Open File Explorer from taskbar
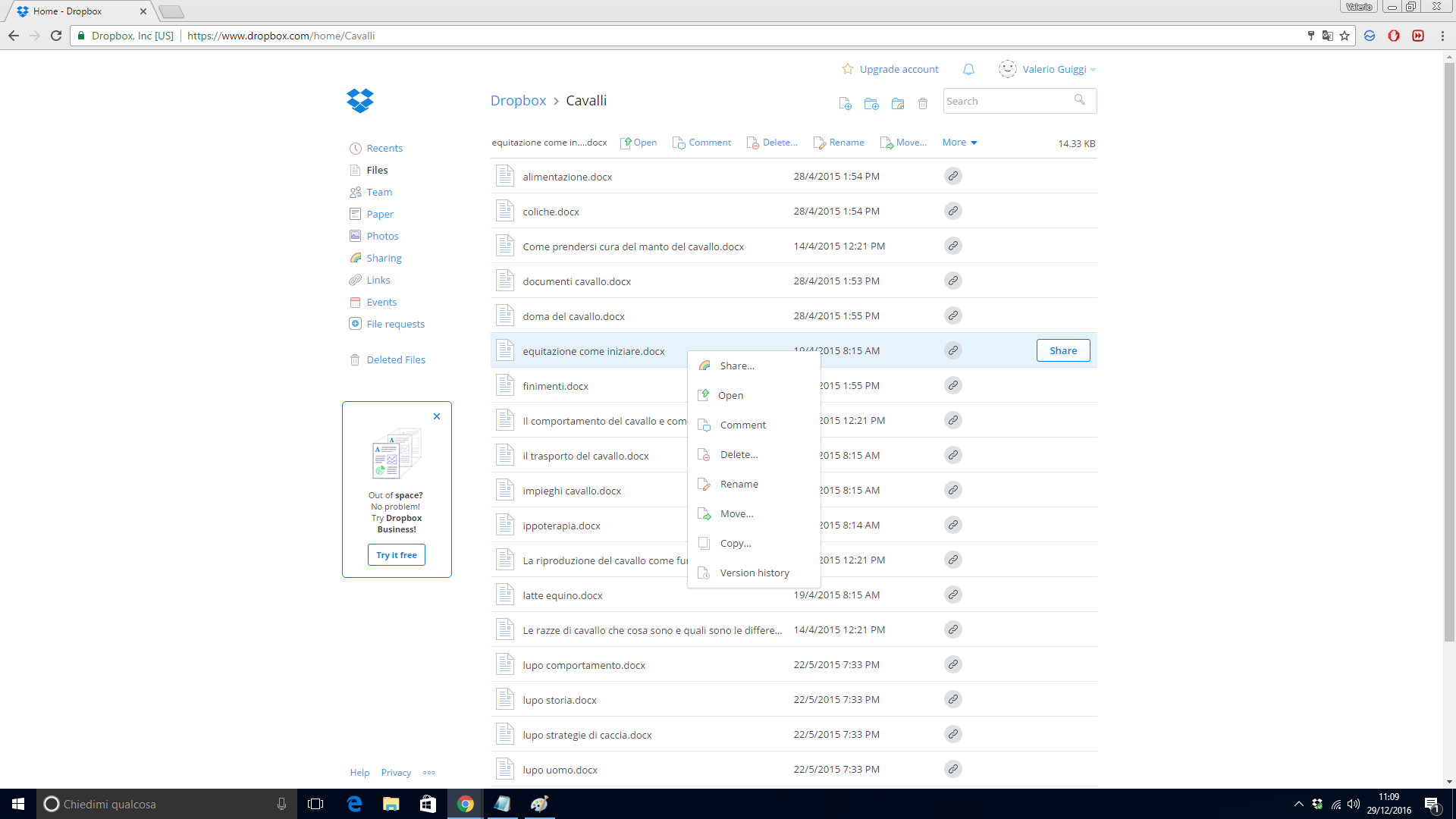Screen dimensions: 1456x819 point(391,804)
